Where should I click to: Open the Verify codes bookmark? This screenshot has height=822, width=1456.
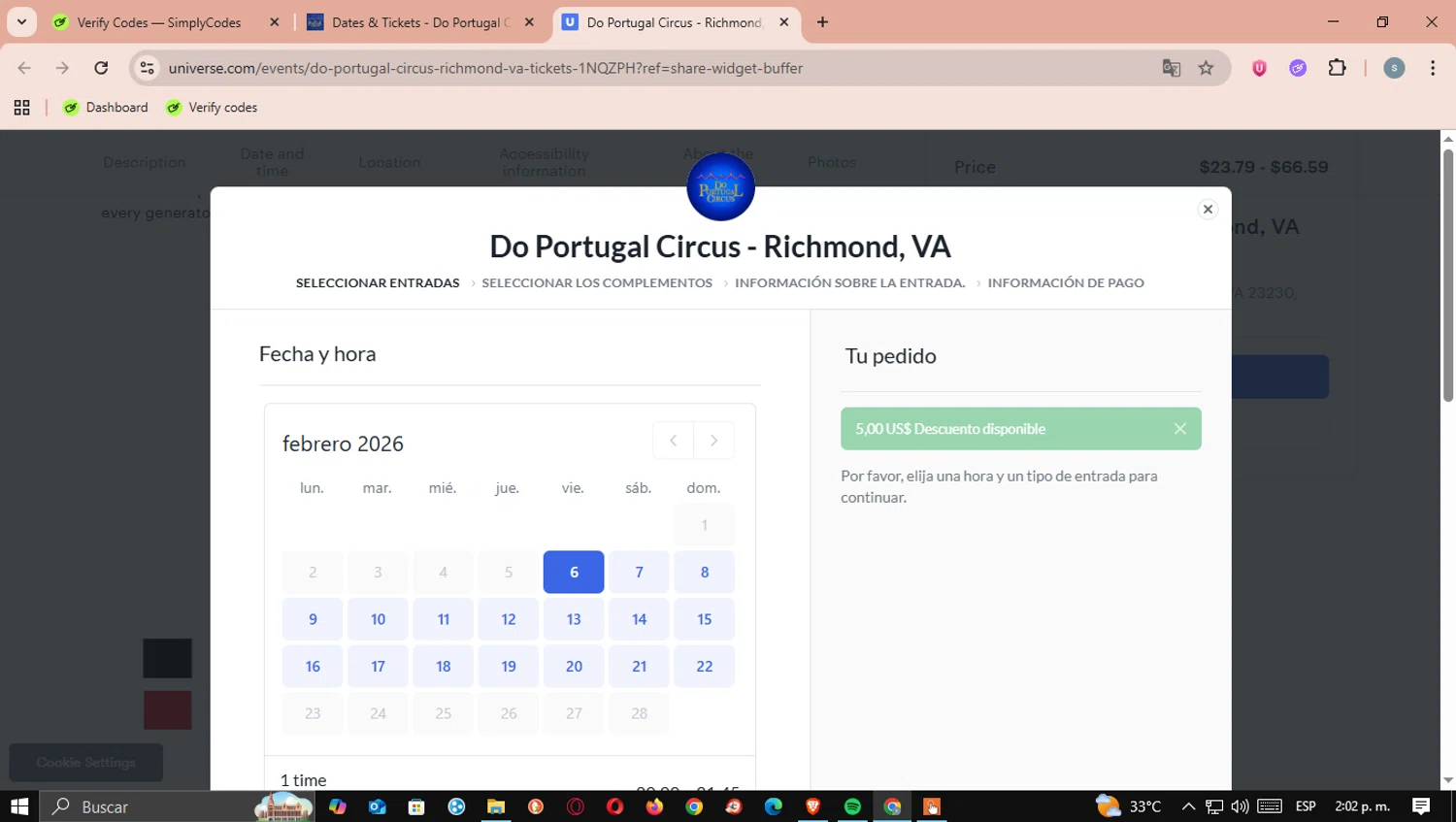pyautogui.click(x=212, y=108)
